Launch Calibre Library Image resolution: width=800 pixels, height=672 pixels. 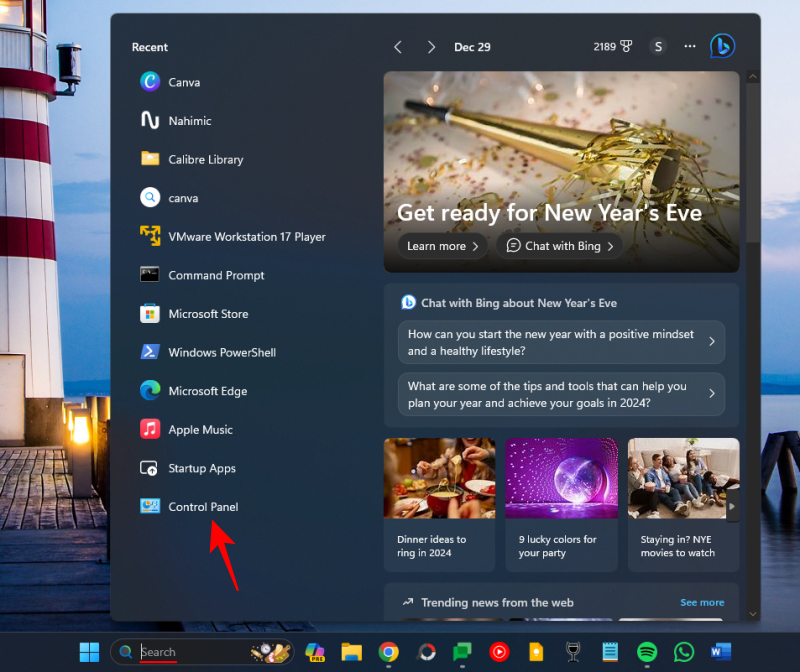[x=205, y=159]
